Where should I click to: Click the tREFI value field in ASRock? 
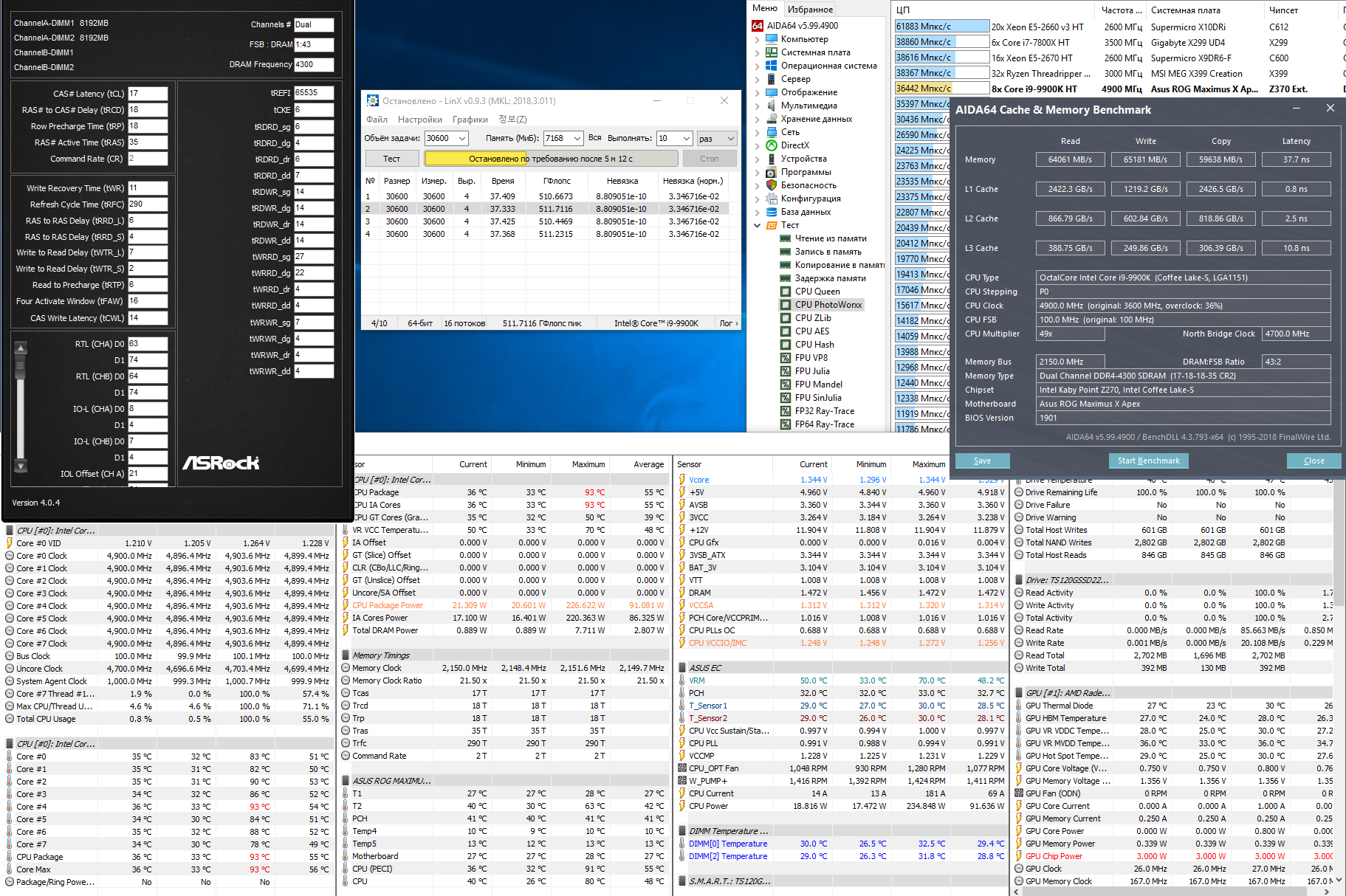pyautogui.click(x=314, y=93)
